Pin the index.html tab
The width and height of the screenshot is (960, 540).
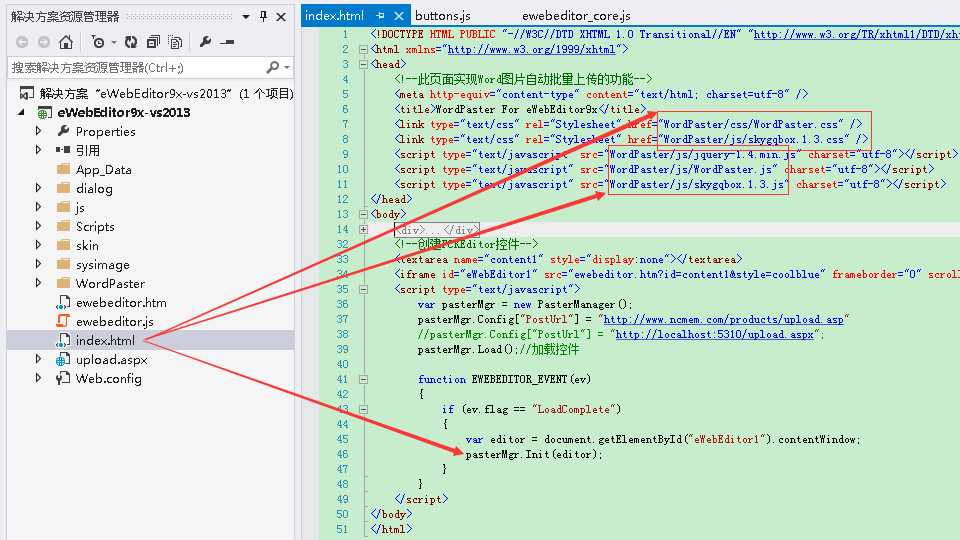point(381,16)
